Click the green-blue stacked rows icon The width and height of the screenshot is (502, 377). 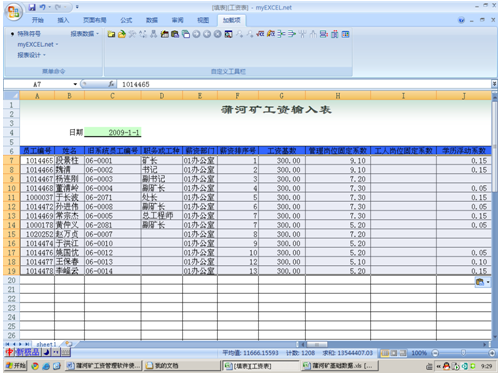click(324, 34)
